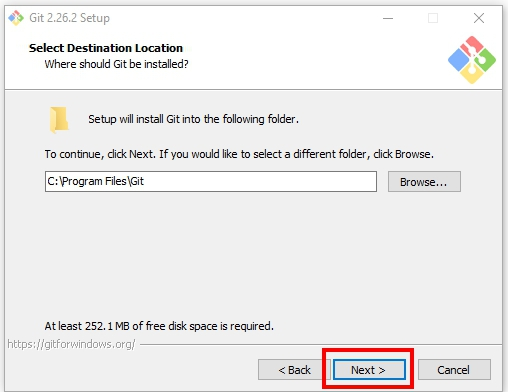
Task: Close the Git Setup window
Action: (479, 18)
